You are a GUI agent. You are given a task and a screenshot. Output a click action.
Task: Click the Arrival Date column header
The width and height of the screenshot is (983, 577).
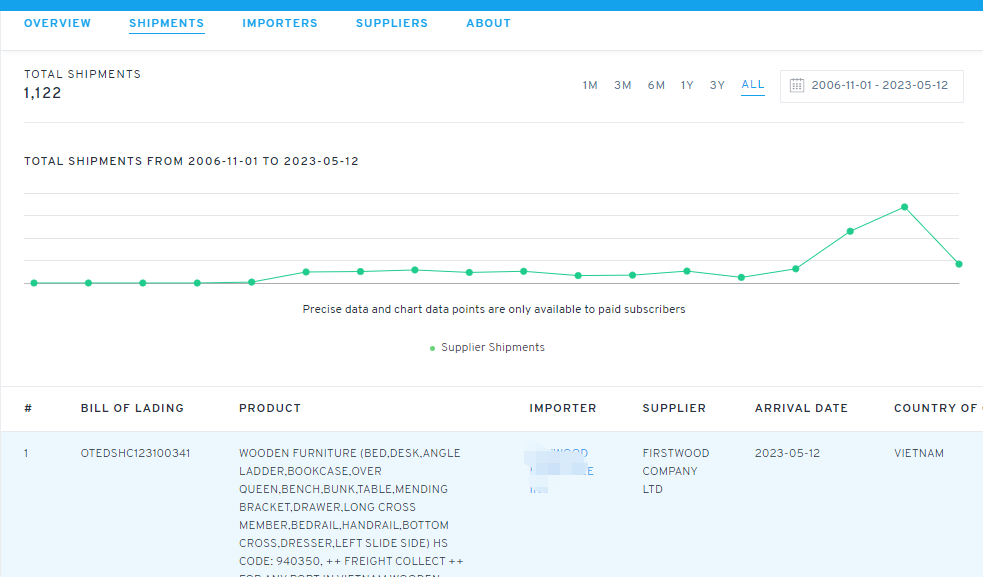click(x=801, y=408)
